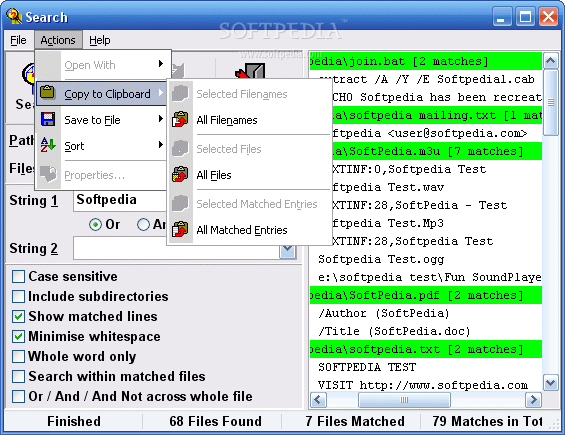
Task: Click the results scroll right arrow
Action: [x=533, y=399]
